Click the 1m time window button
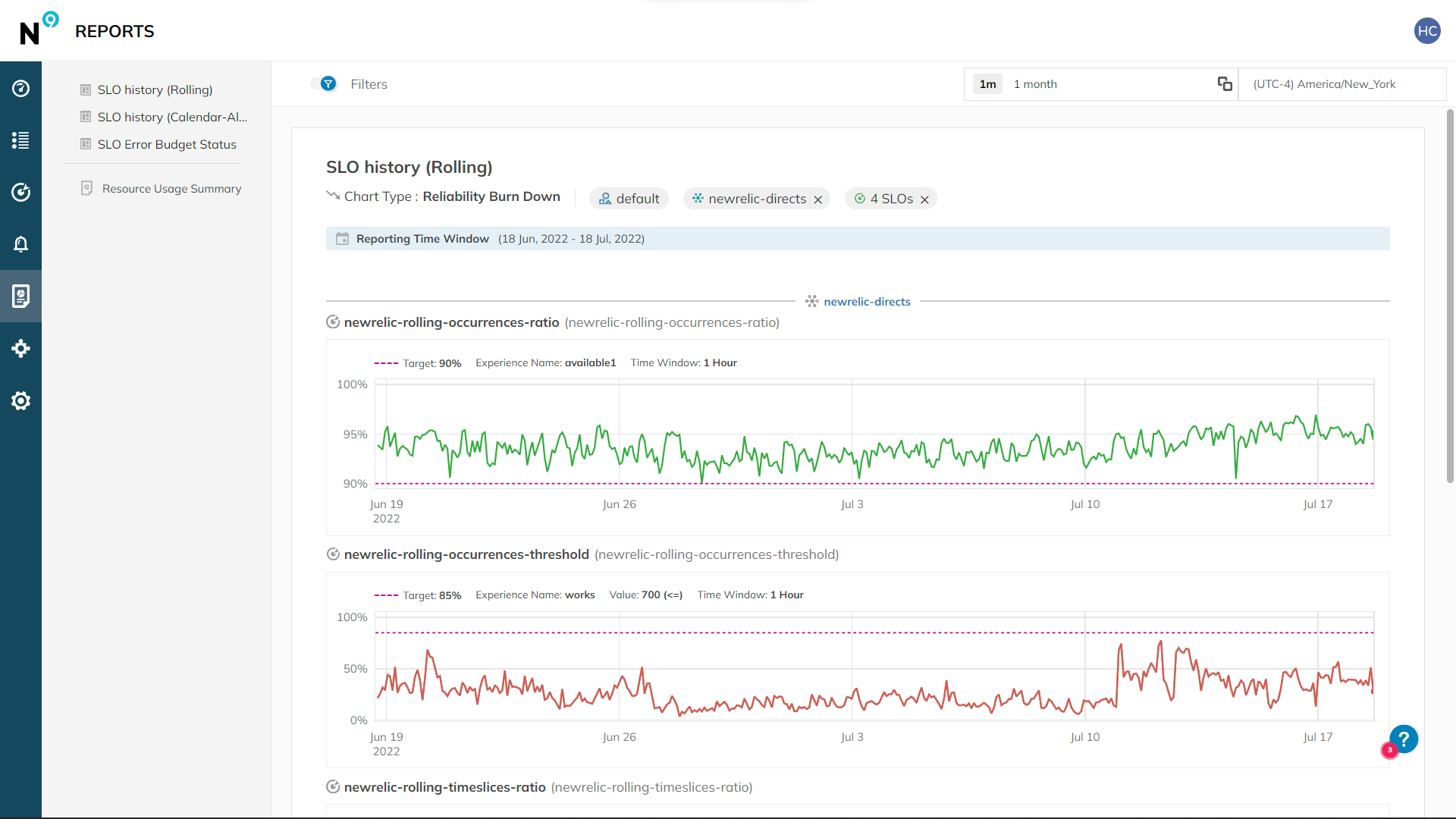The image size is (1456, 819). click(987, 84)
